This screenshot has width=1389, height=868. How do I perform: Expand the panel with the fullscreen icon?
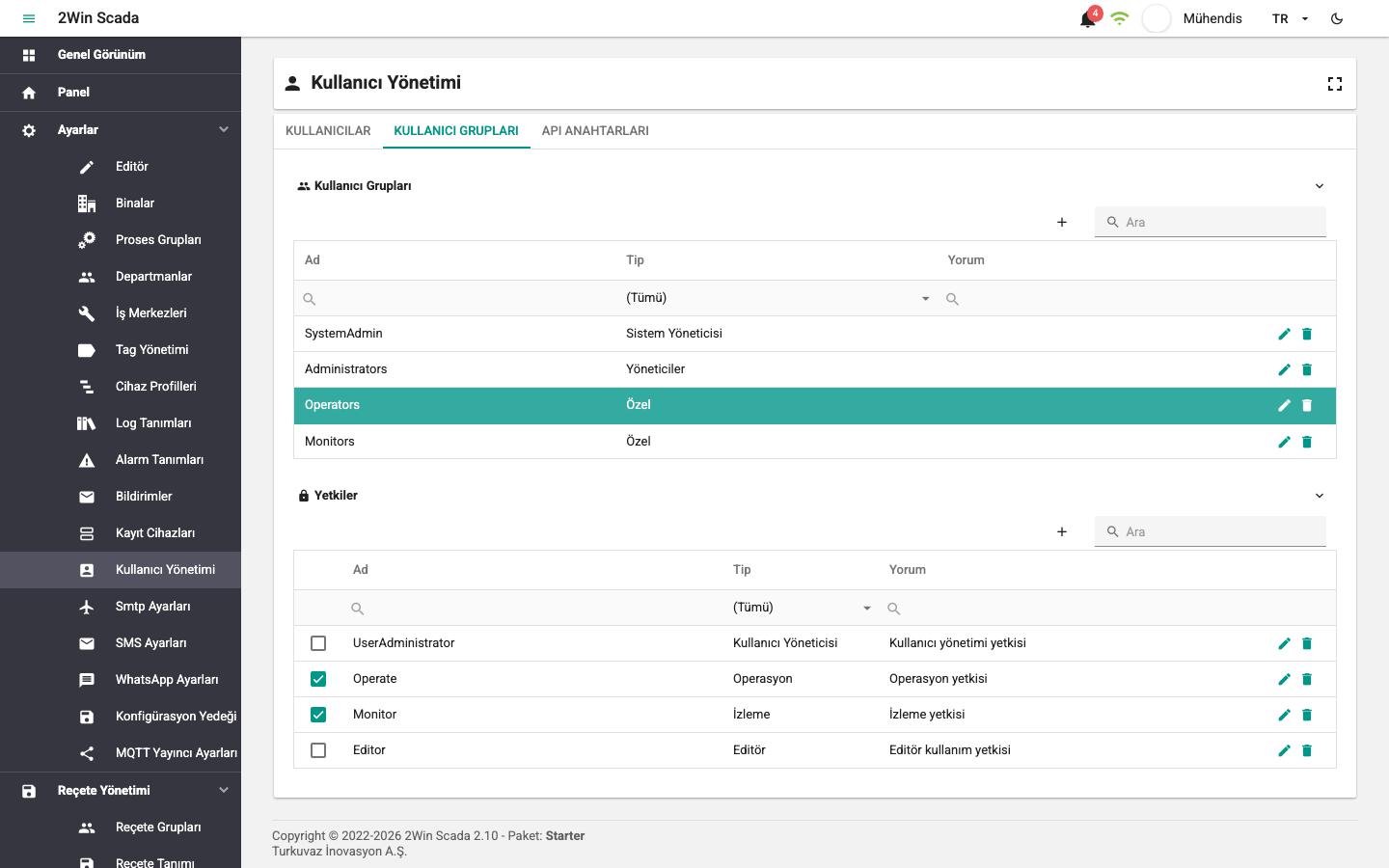point(1335,84)
